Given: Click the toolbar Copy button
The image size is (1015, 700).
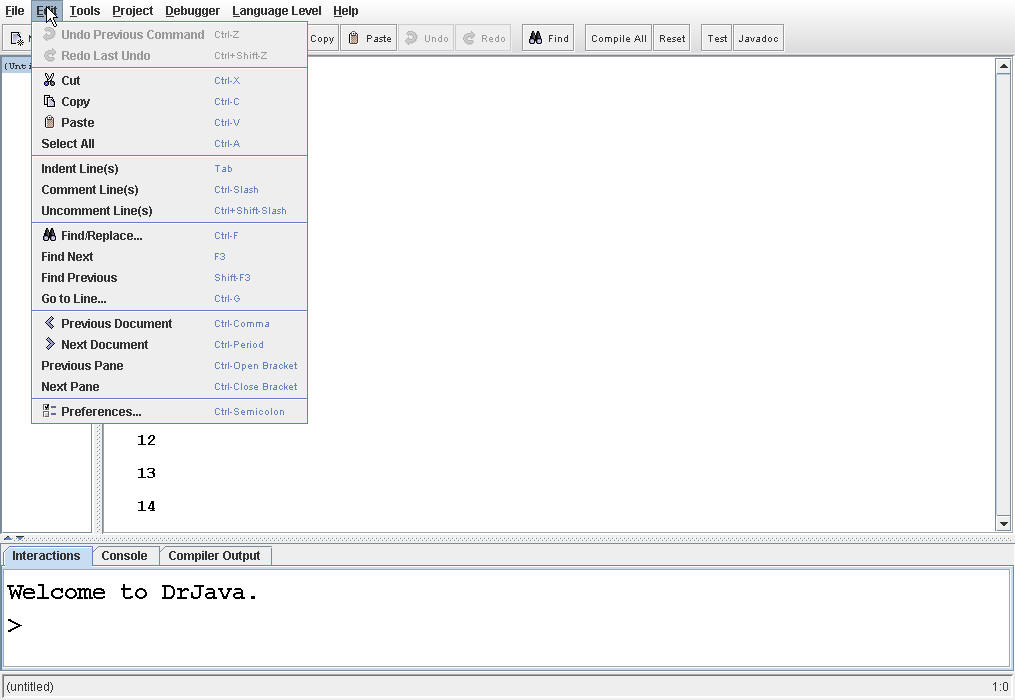Looking at the screenshot, I should click(x=322, y=38).
